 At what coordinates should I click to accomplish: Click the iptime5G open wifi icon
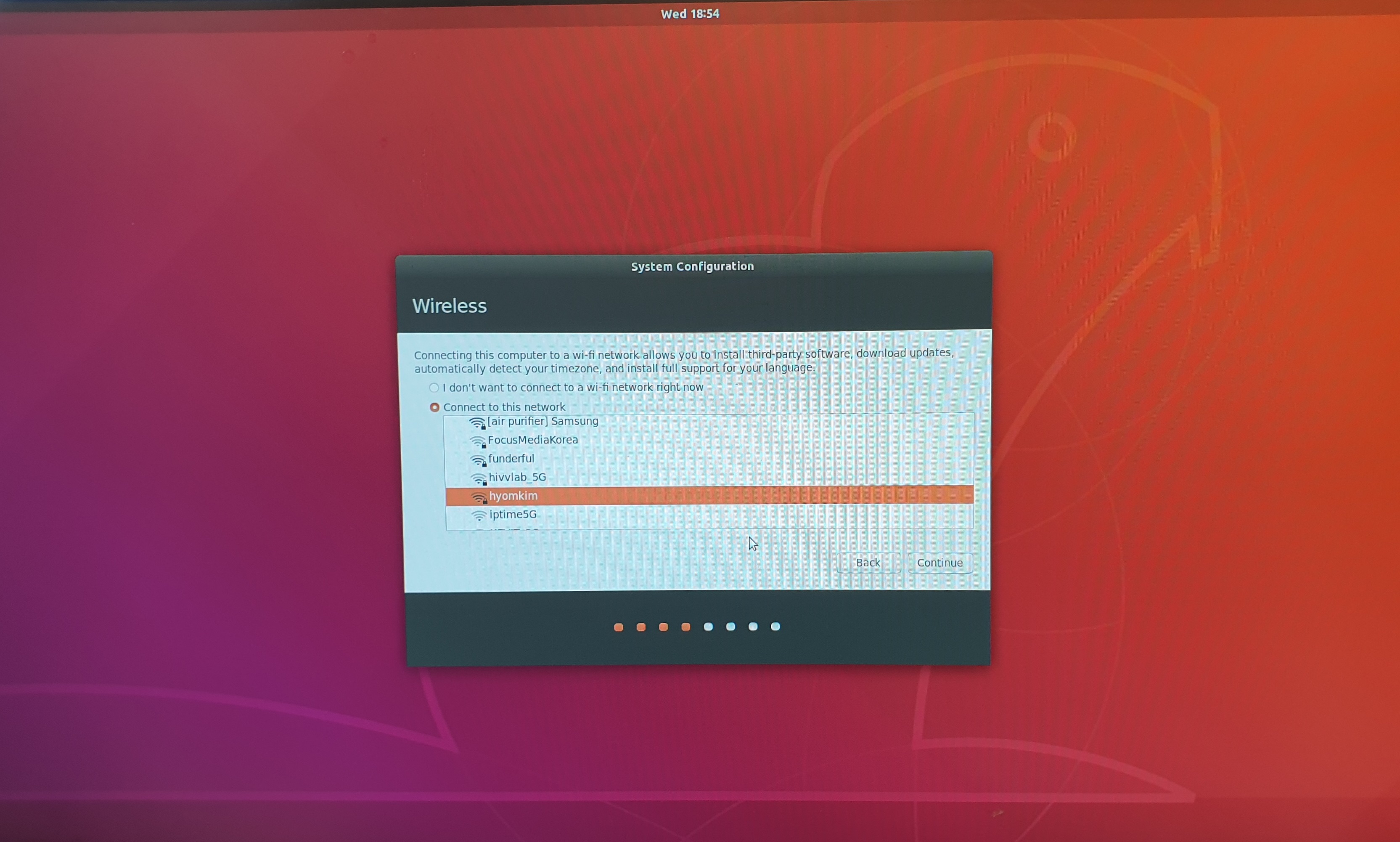(x=479, y=515)
